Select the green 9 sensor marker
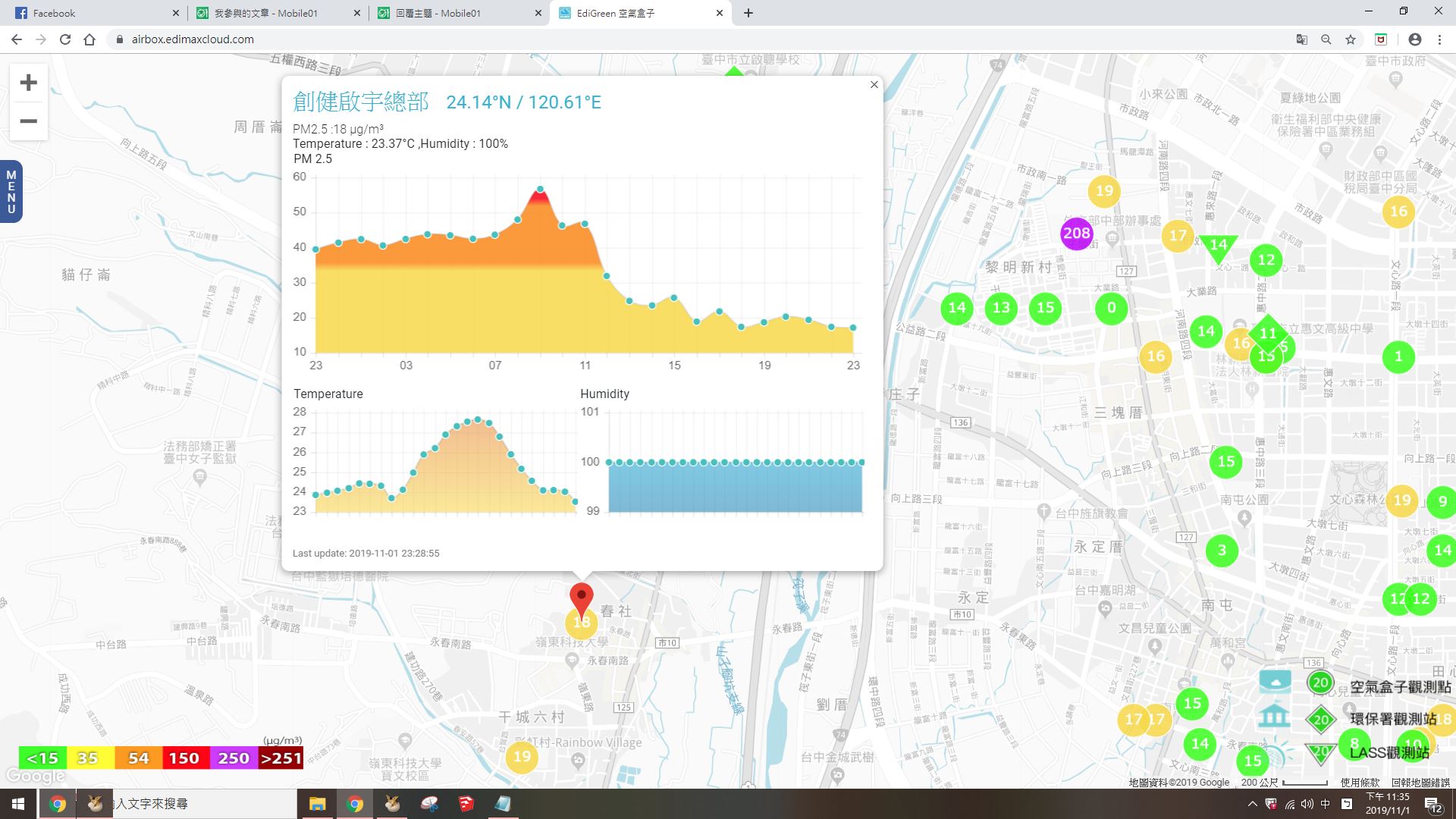1456x819 pixels. tap(1442, 501)
